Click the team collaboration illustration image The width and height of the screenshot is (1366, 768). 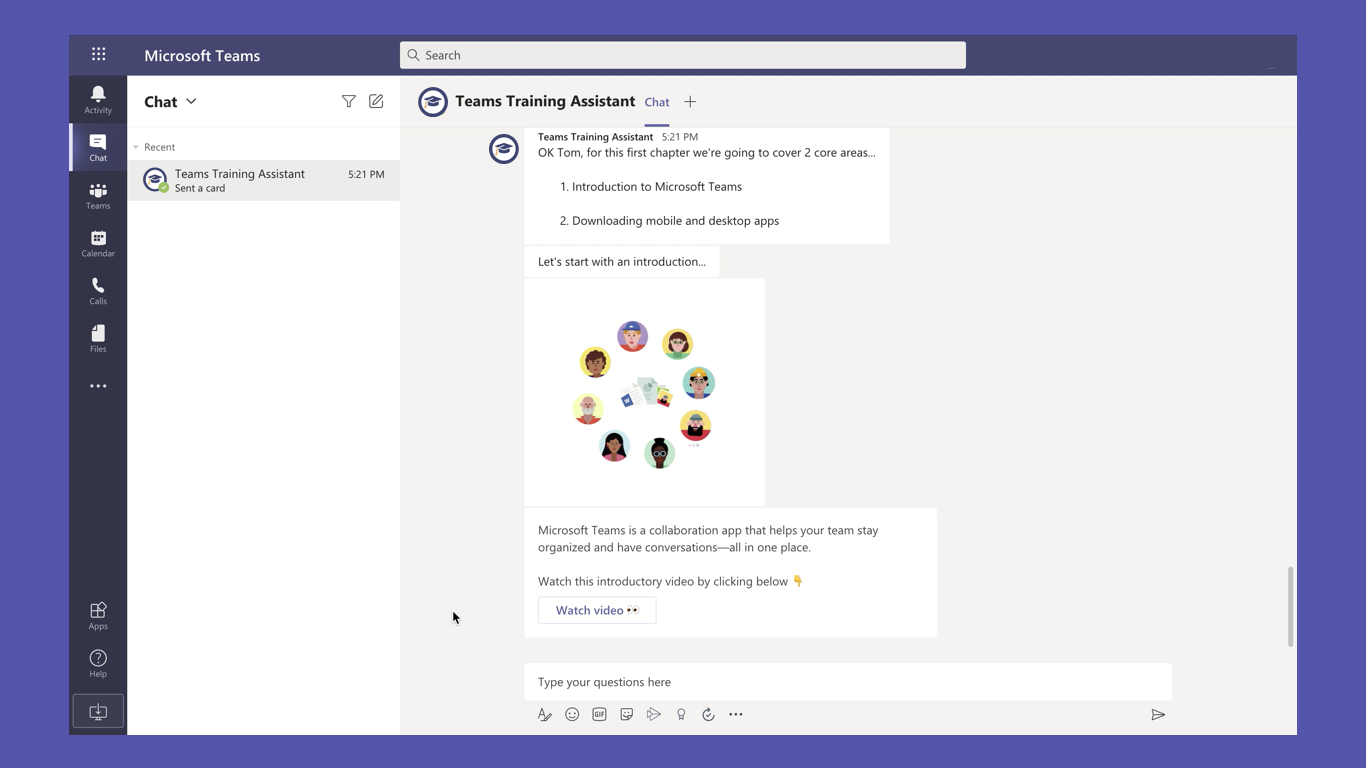645,392
